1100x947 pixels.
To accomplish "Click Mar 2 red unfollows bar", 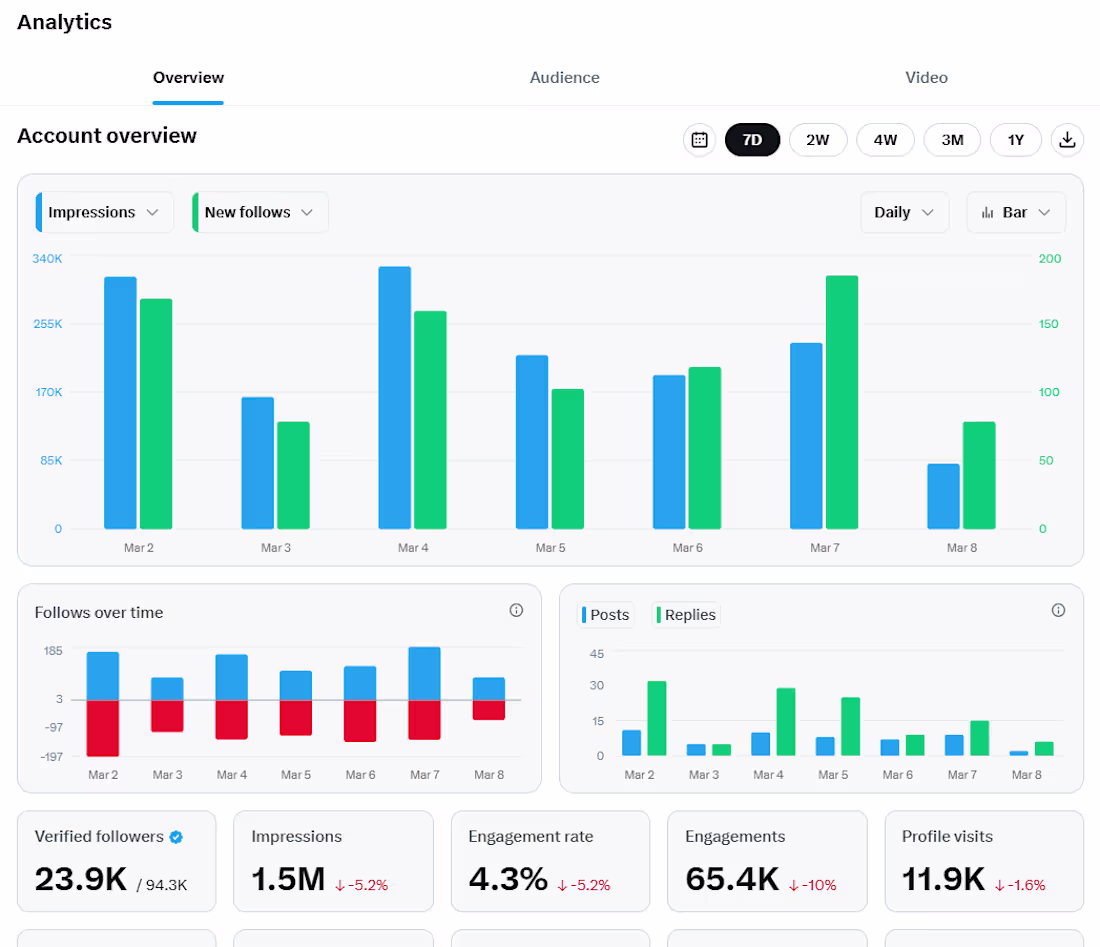I will coord(103,728).
